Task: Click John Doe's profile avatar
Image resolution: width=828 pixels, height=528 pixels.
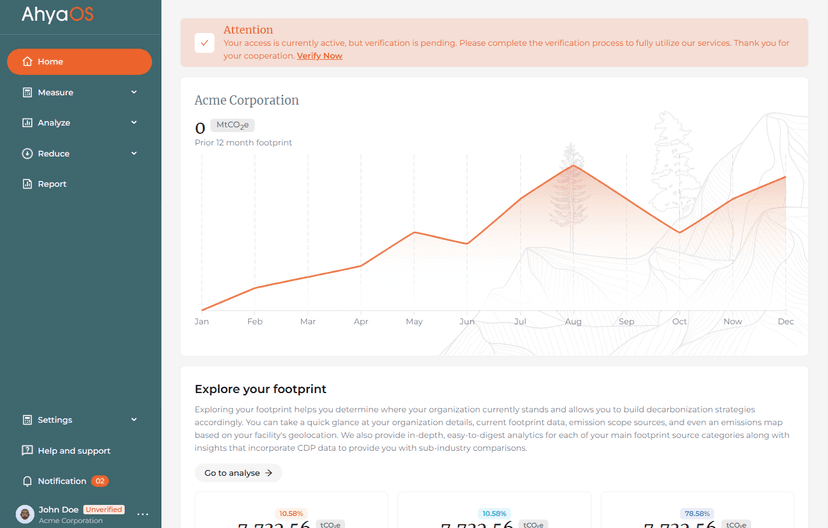Action: pyautogui.click(x=25, y=514)
